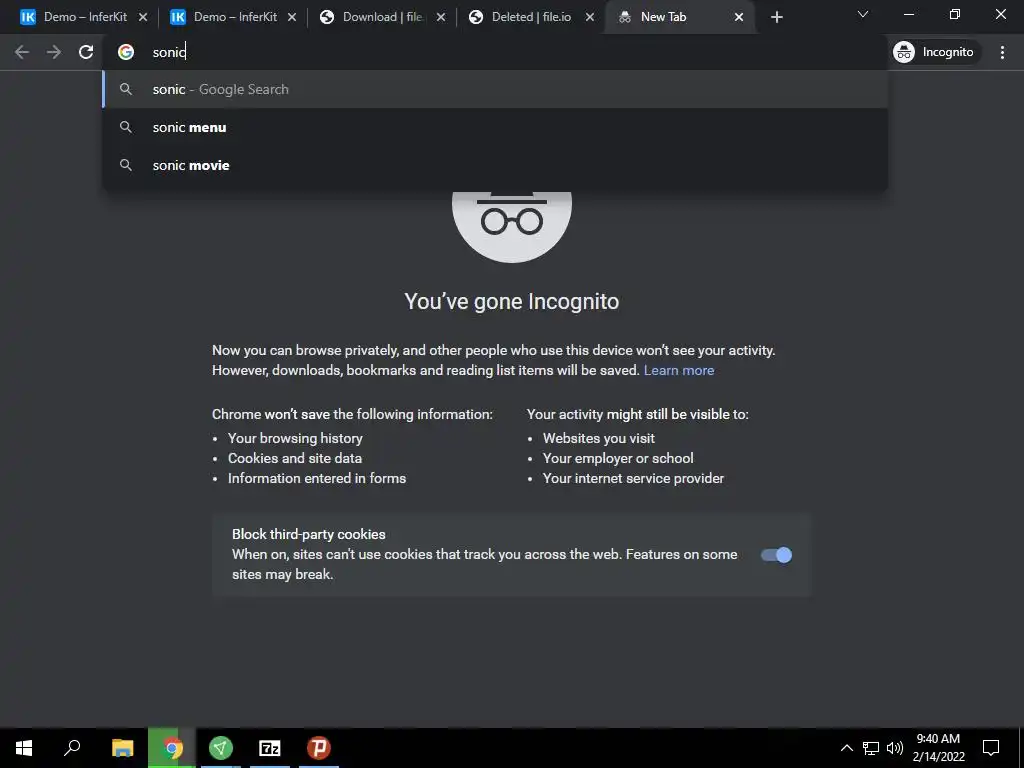Open the orange P app in taskbar

click(x=319, y=748)
